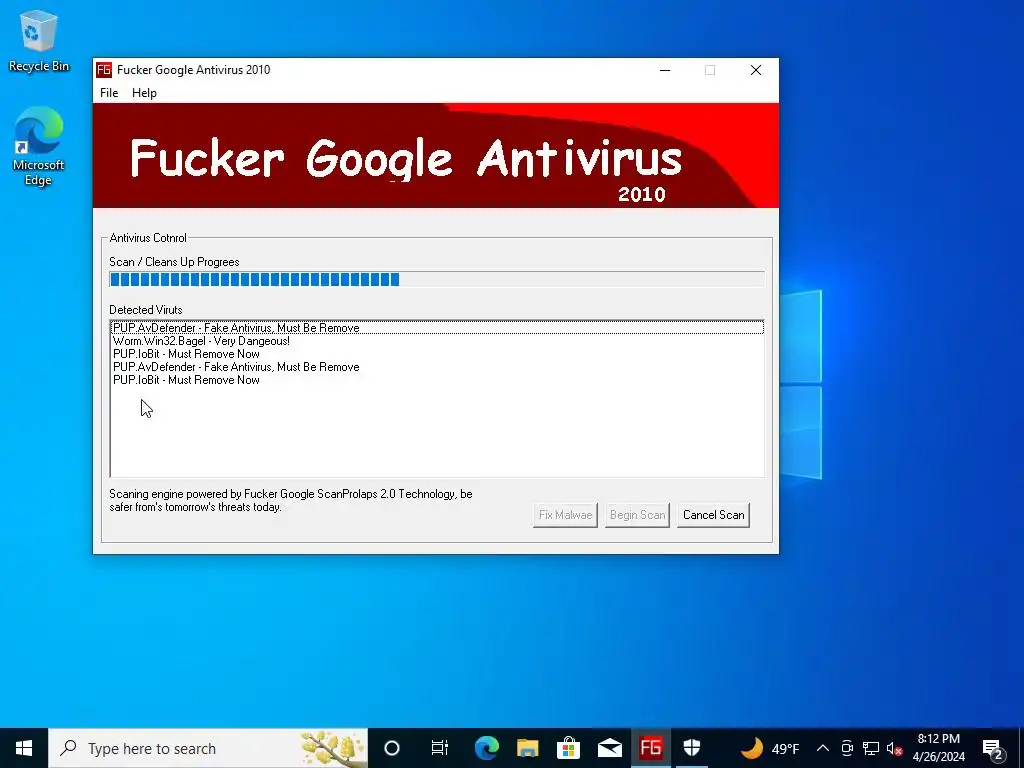Click the Cancel Scan button
Image resolution: width=1024 pixels, height=768 pixels.
click(713, 515)
